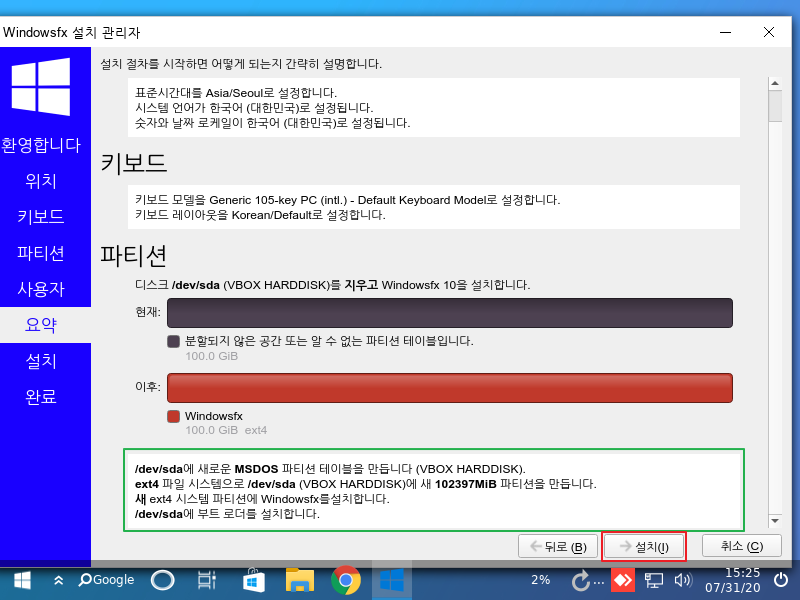Click the Asia/Seoul timezone line
This screenshot has width=800, height=600.
click(236, 93)
